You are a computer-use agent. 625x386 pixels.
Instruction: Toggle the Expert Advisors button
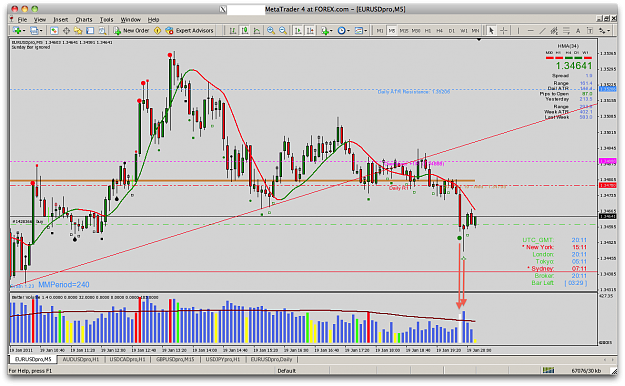pos(189,30)
